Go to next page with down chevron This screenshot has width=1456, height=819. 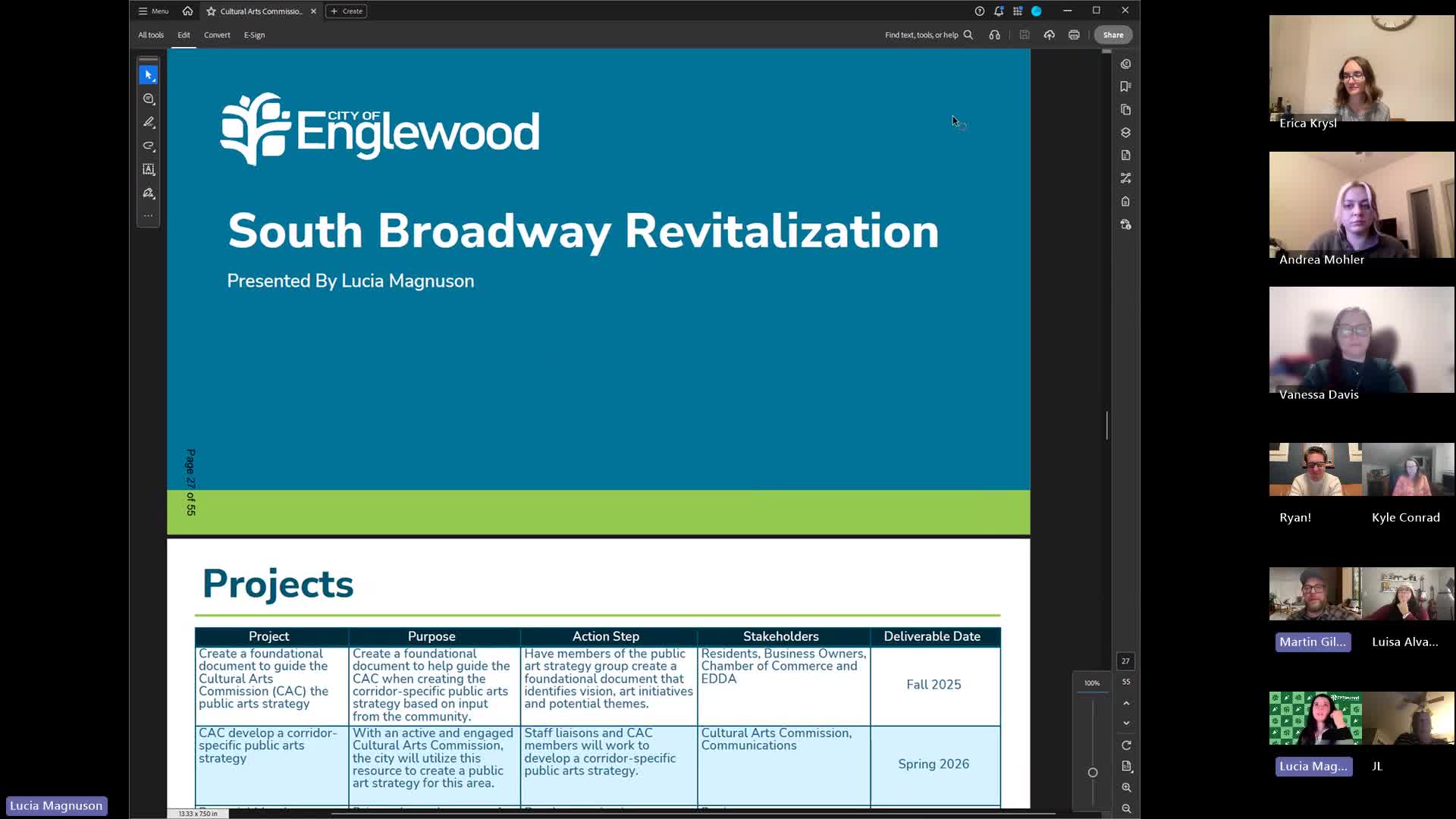click(1125, 723)
